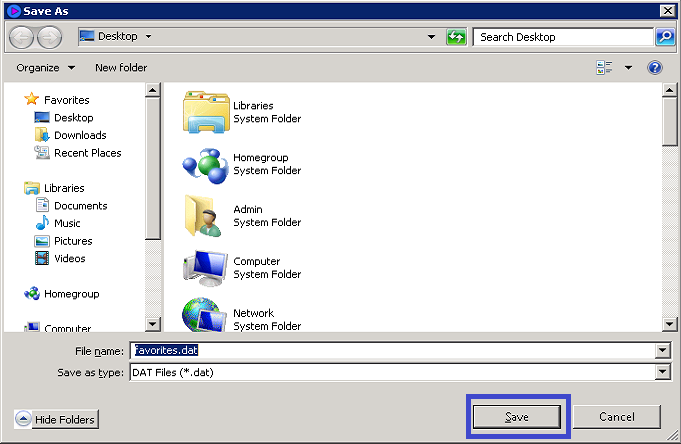Select the Libraries system folder icon
681x444 pixels.
tap(206, 112)
